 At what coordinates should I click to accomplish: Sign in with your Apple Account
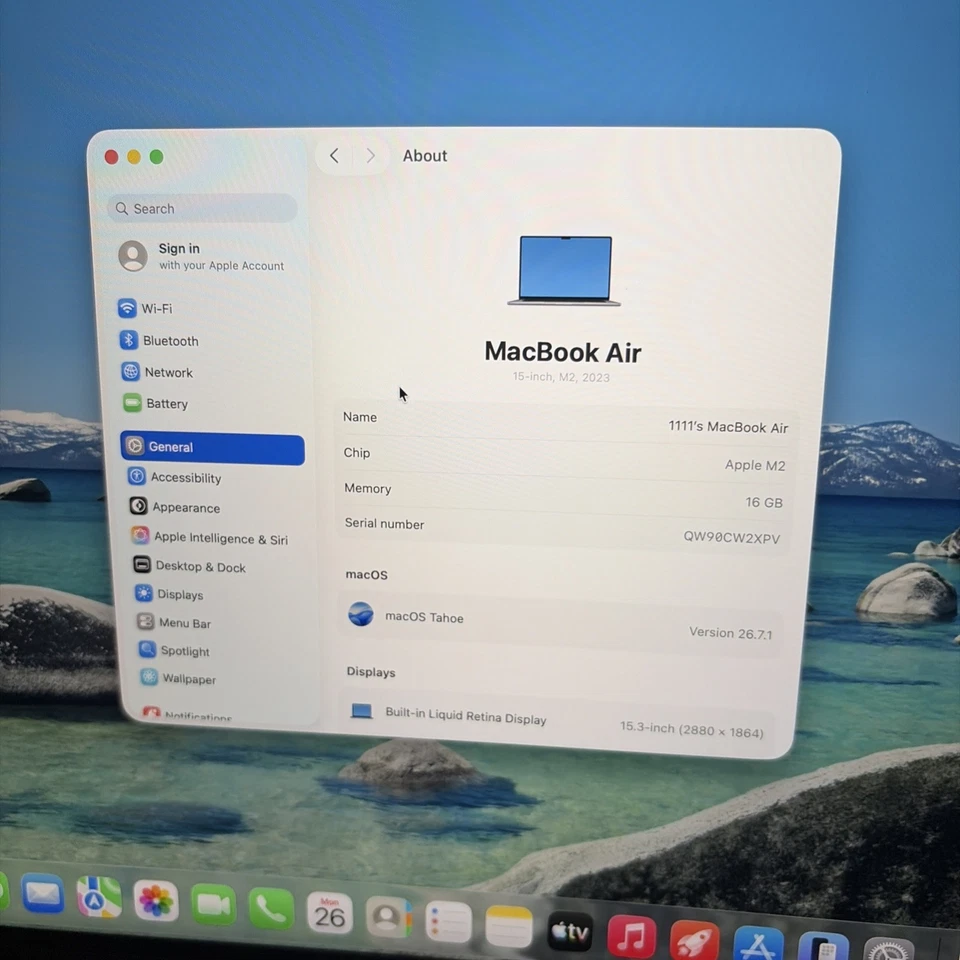(201, 257)
